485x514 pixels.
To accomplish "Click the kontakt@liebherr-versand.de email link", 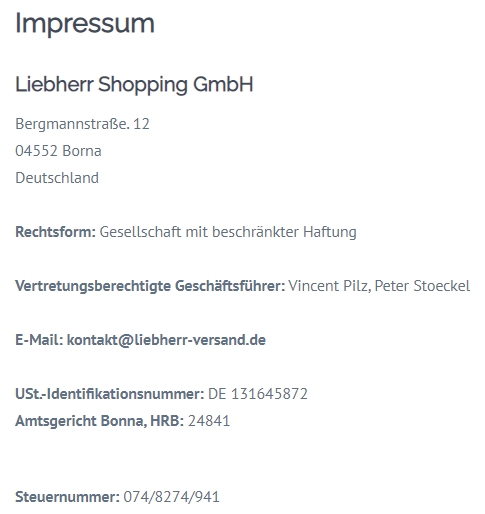I will 166,340.
